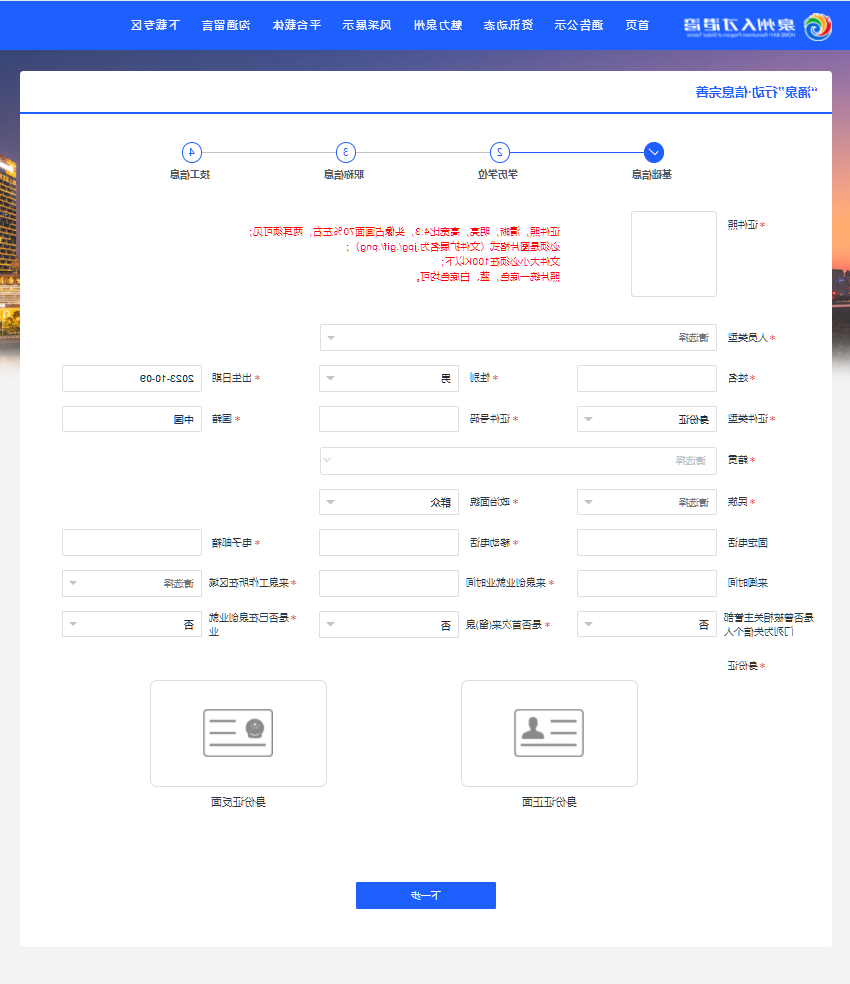Click the 身份证反面 upload box

[239, 733]
